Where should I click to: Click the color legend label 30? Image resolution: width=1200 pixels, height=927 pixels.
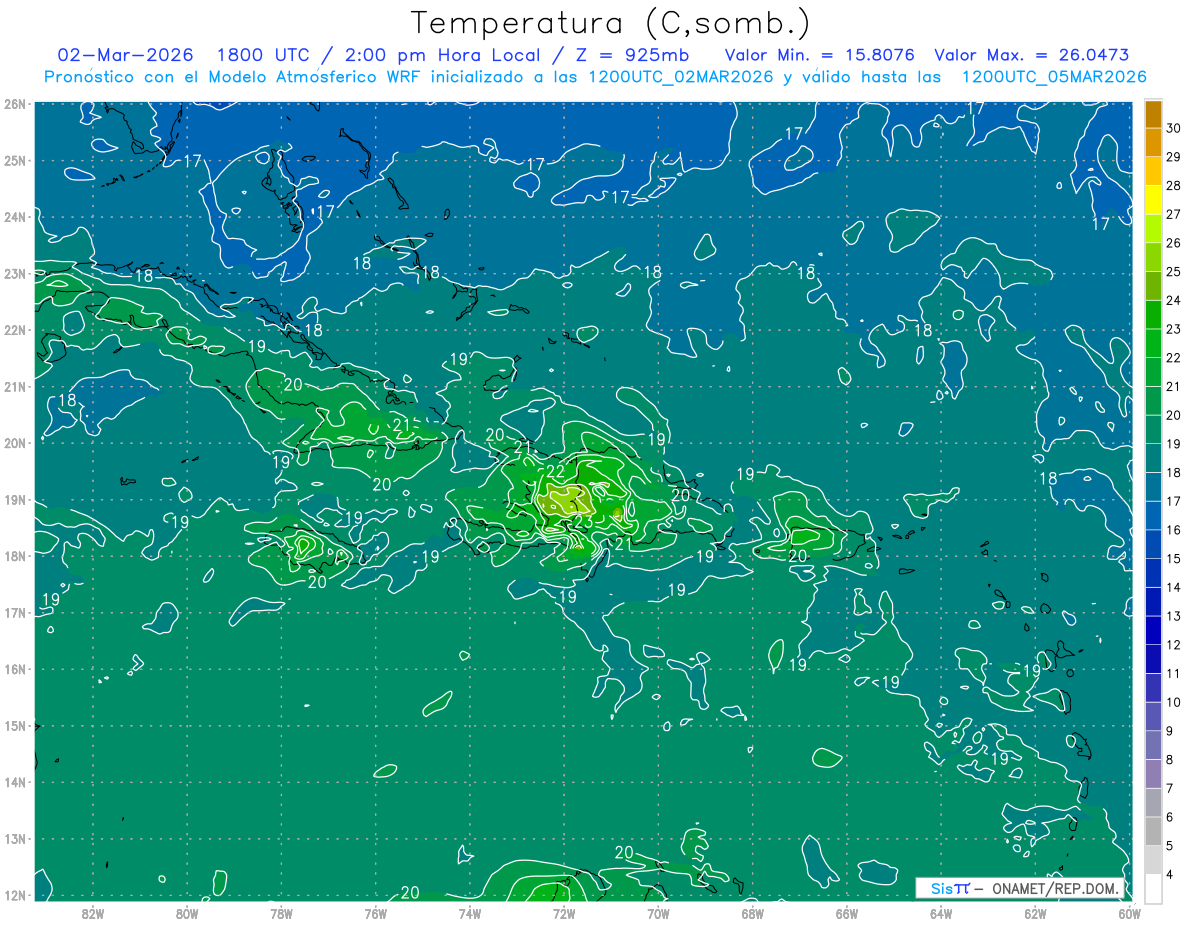(x=1174, y=127)
